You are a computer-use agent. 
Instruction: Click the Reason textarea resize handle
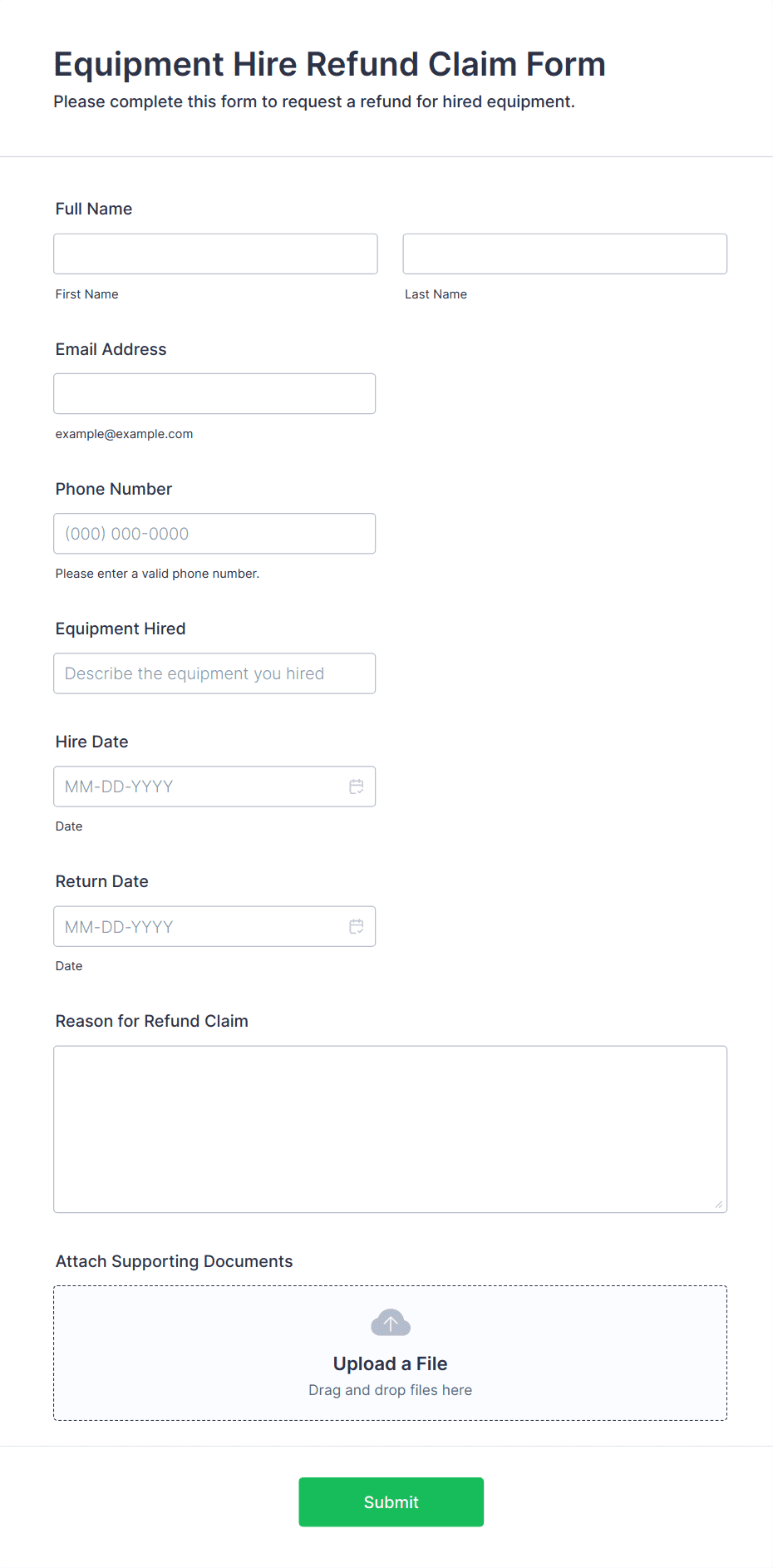pyautogui.click(x=718, y=1204)
